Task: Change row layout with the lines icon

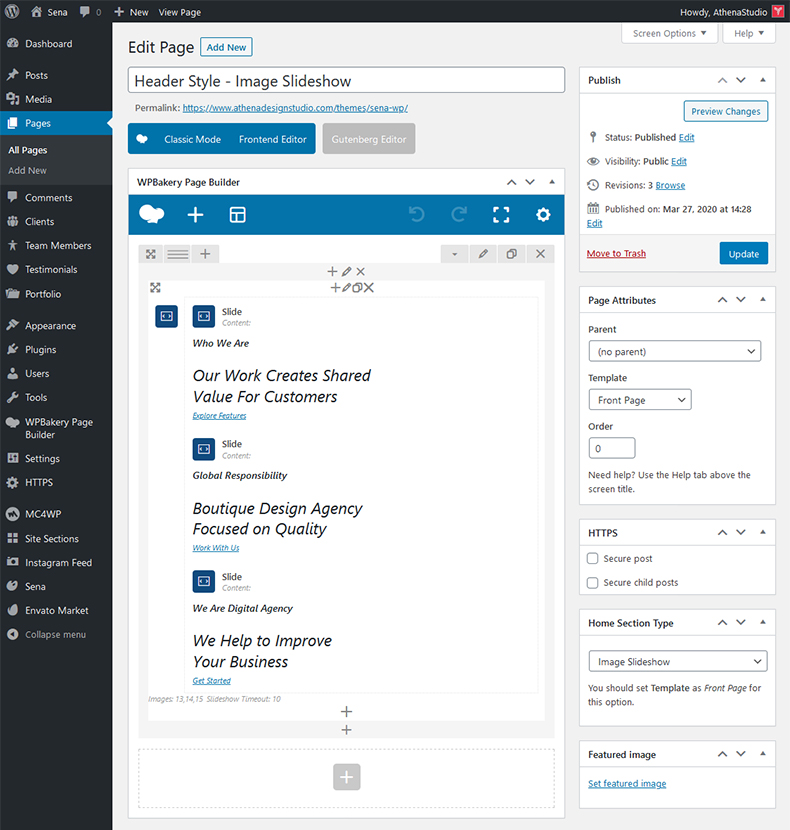Action: pos(178,254)
